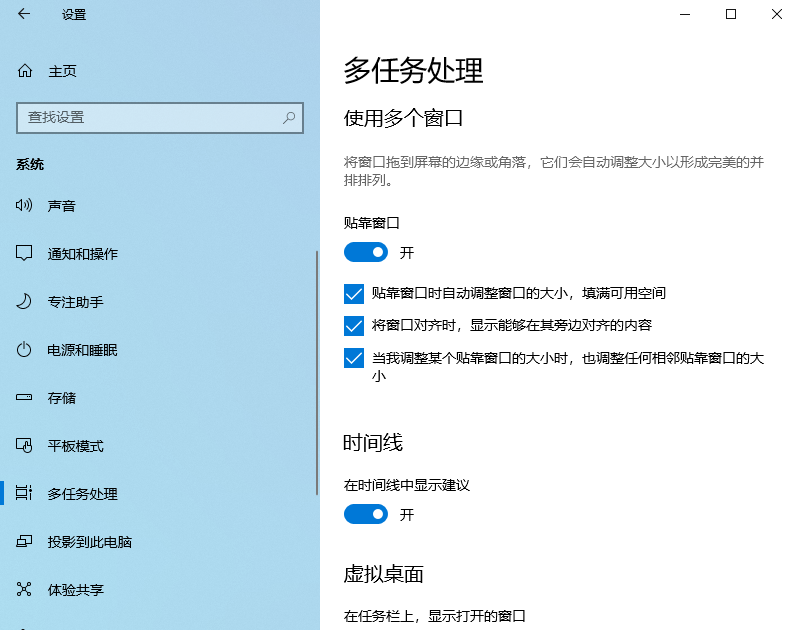797x630 pixels.
Task: Click the 投影到此电脑 projector icon
Action: [x=25, y=542]
